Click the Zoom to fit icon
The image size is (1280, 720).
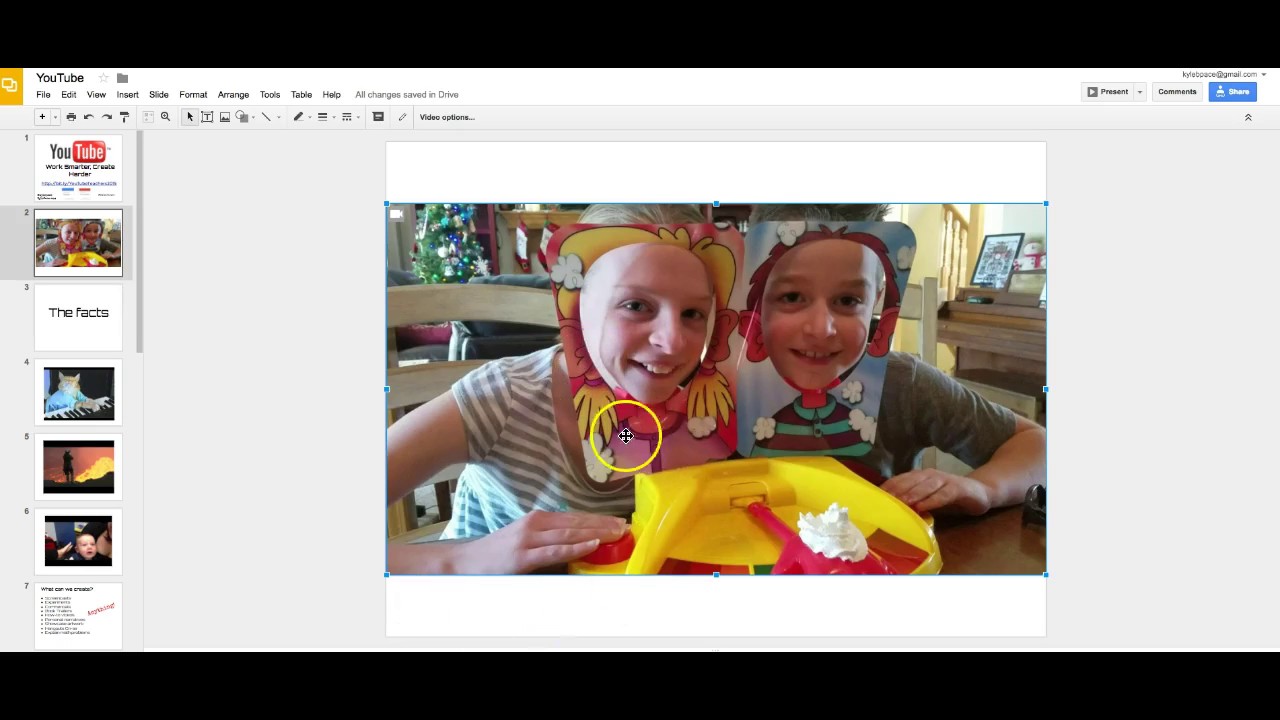click(x=148, y=117)
